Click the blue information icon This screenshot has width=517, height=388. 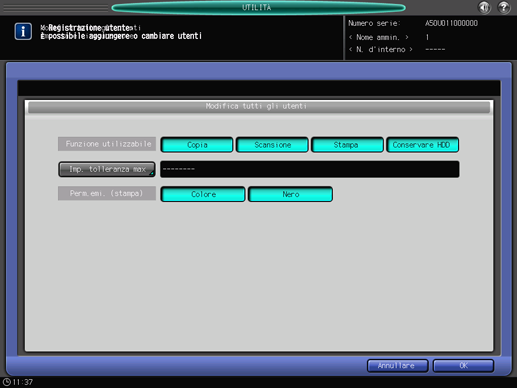pos(23,31)
